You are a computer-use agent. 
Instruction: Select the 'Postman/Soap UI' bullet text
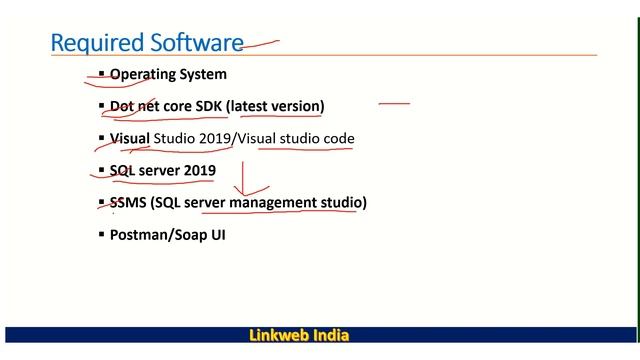pos(168,235)
